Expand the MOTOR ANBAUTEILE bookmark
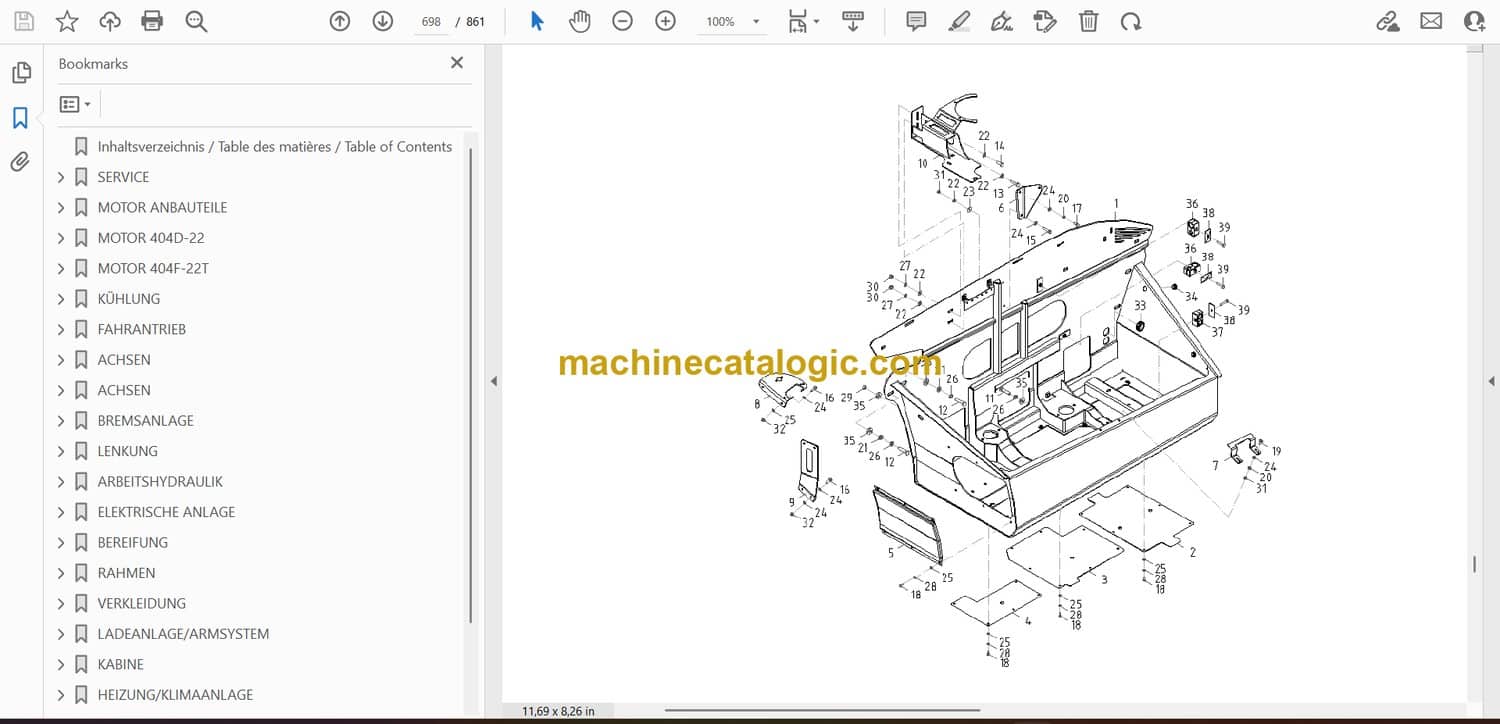This screenshot has width=1500, height=724. (x=61, y=208)
